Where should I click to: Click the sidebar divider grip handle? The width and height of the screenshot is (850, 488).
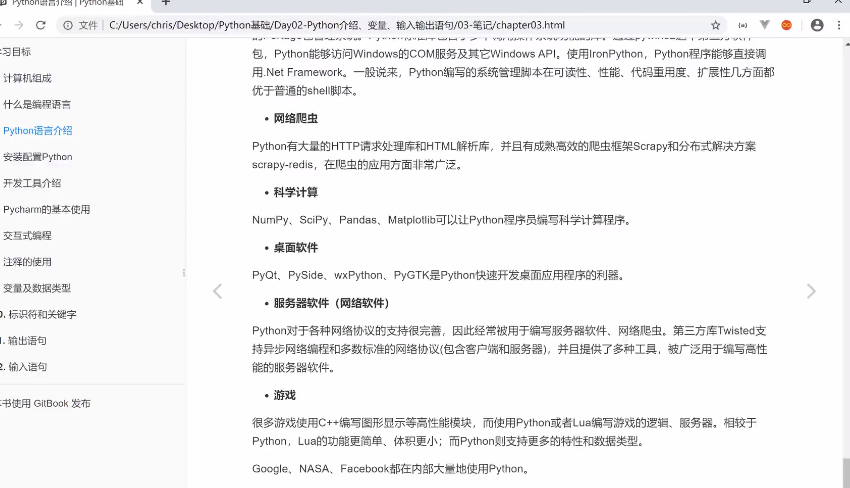click(184, 273)
